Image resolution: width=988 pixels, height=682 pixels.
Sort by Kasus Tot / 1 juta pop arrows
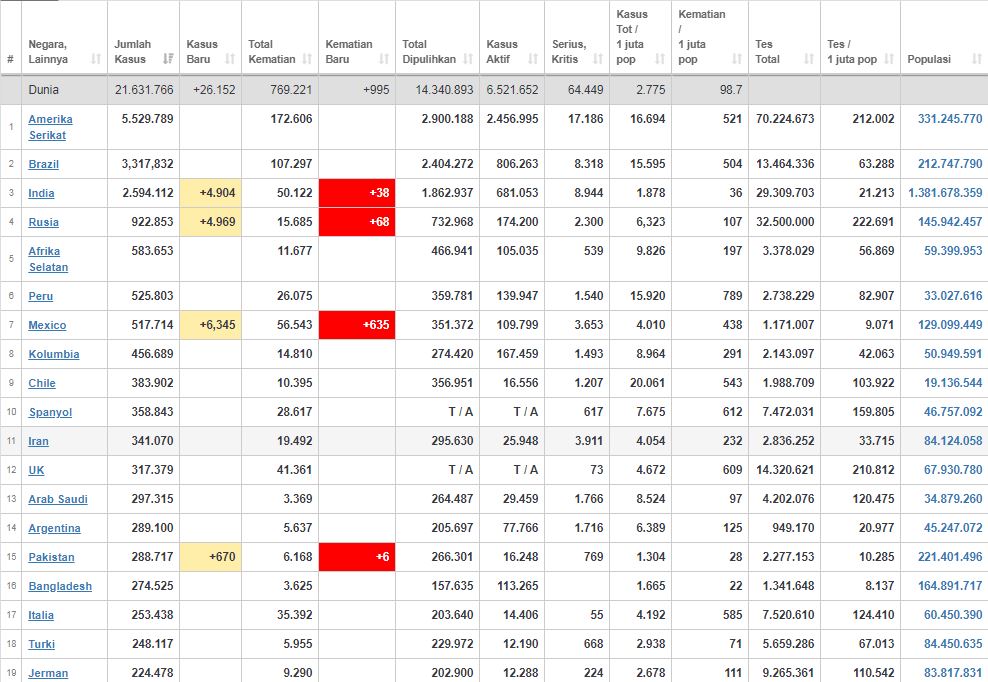click(x=660, y=59)
